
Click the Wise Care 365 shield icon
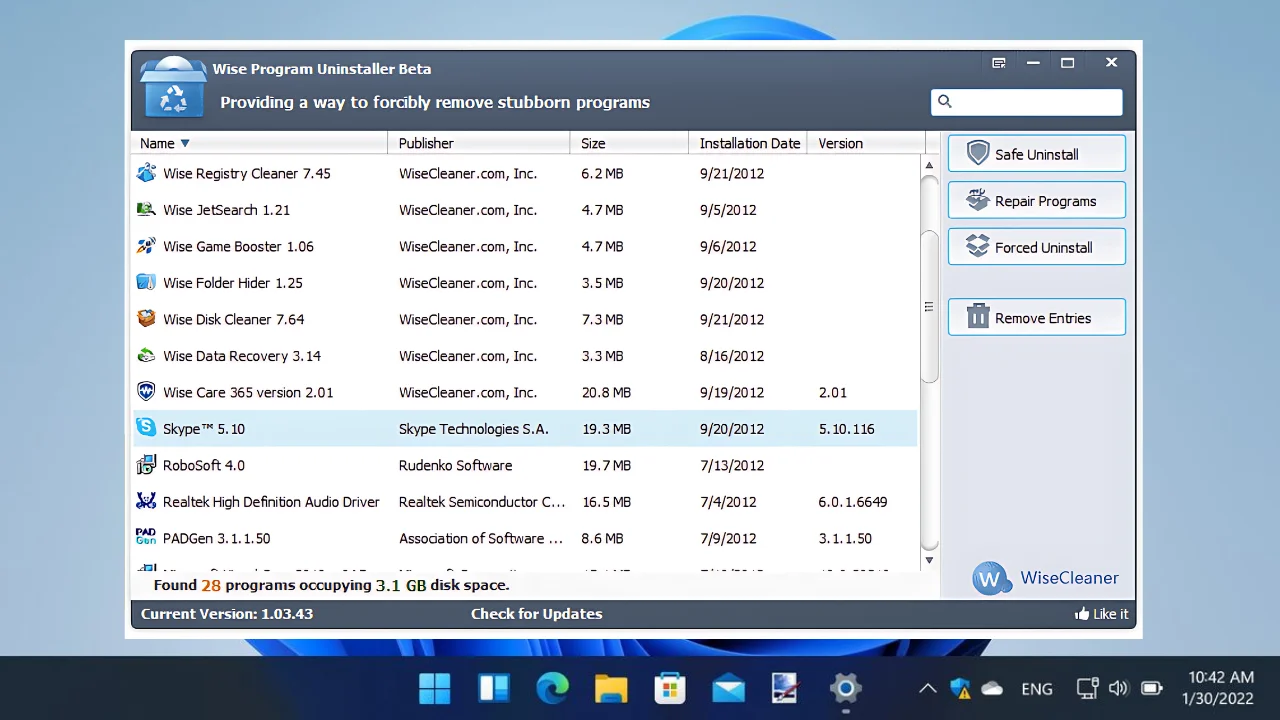[x=146, y=392]
